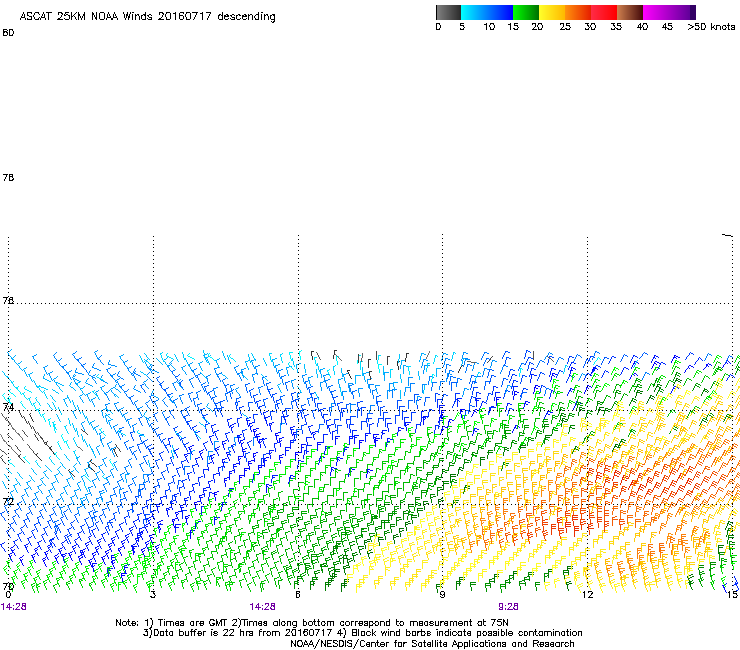
Task: Click the NOAA/NESDIS Center for Satellite Applications credit line
Action: click(432, 644)
